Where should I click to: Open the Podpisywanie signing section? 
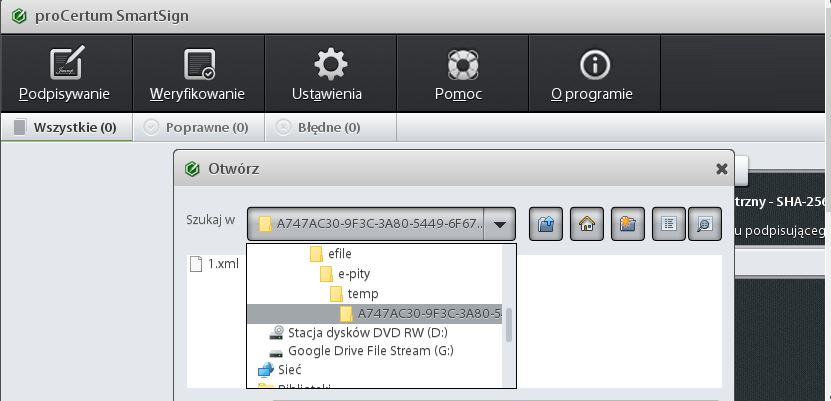(65, 75)
